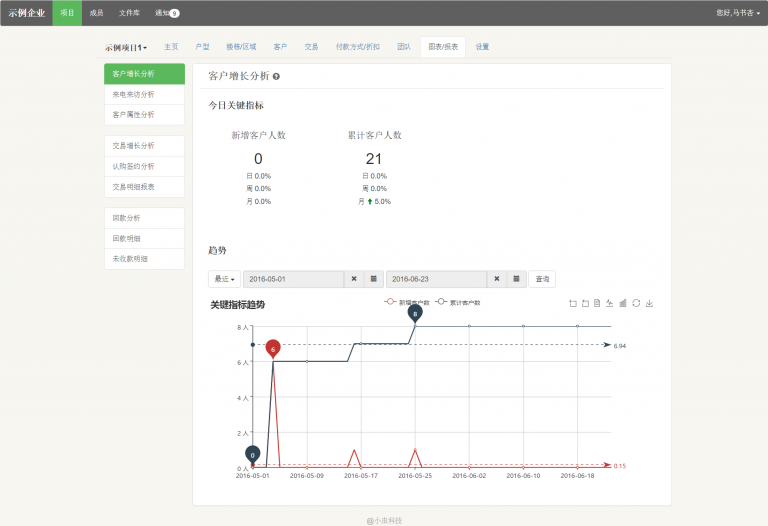The height and width of the screenshot is (526, 768).
Task: Download the chart as image
Action: 649,303
